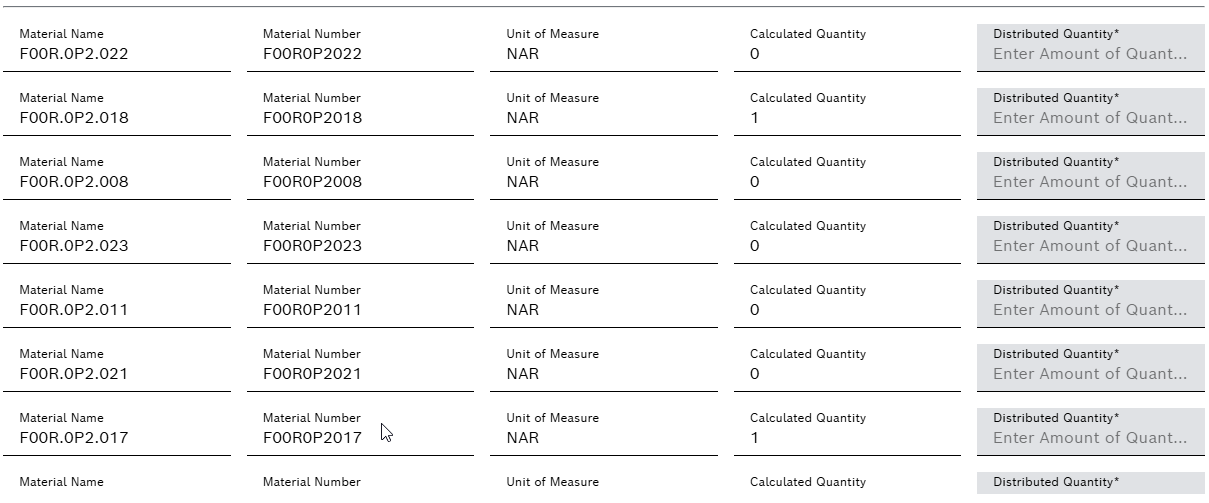
Task: Select Material Number F00R0P2021
Action: (x=312, y=374)
